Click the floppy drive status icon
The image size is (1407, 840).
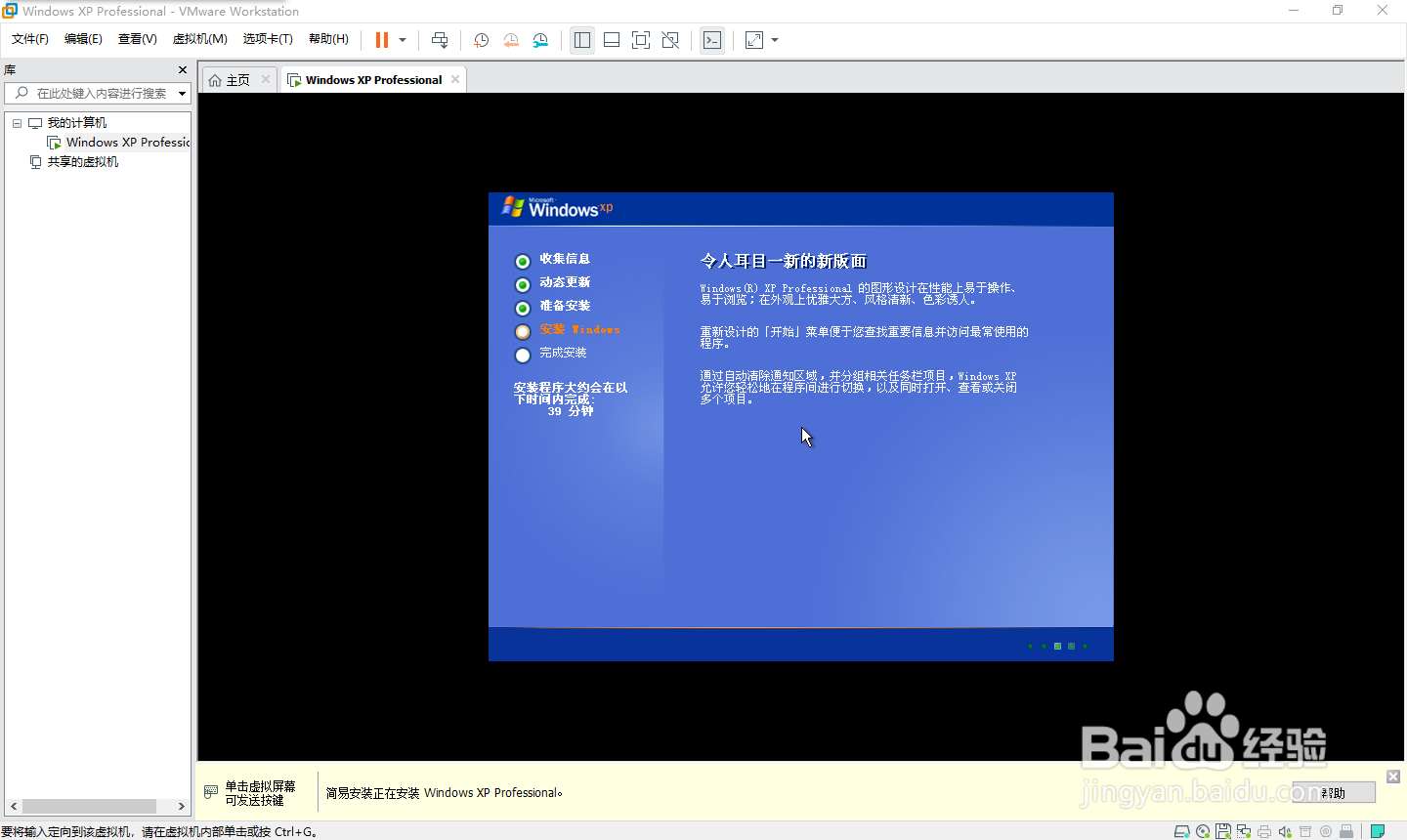click(x=1223, y=831)
